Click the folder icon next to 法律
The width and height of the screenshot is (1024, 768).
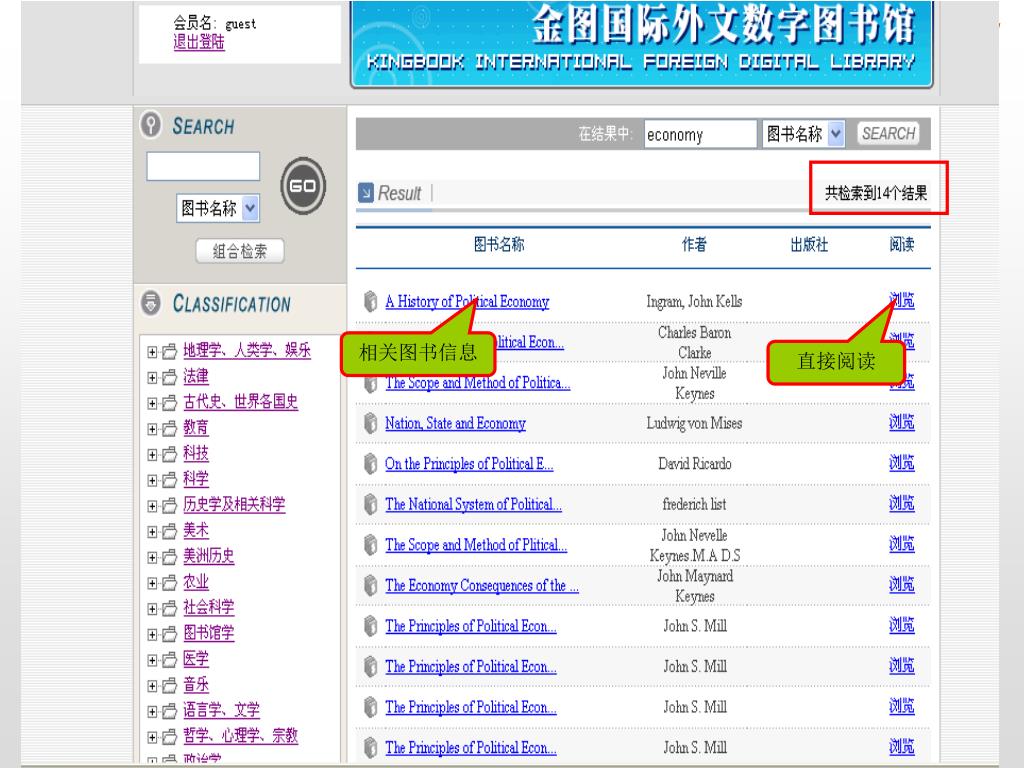pos(169,377)
